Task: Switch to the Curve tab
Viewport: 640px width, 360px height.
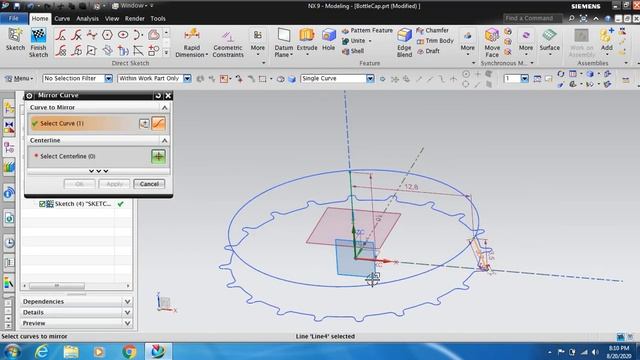Action: [x=62, y=19]
